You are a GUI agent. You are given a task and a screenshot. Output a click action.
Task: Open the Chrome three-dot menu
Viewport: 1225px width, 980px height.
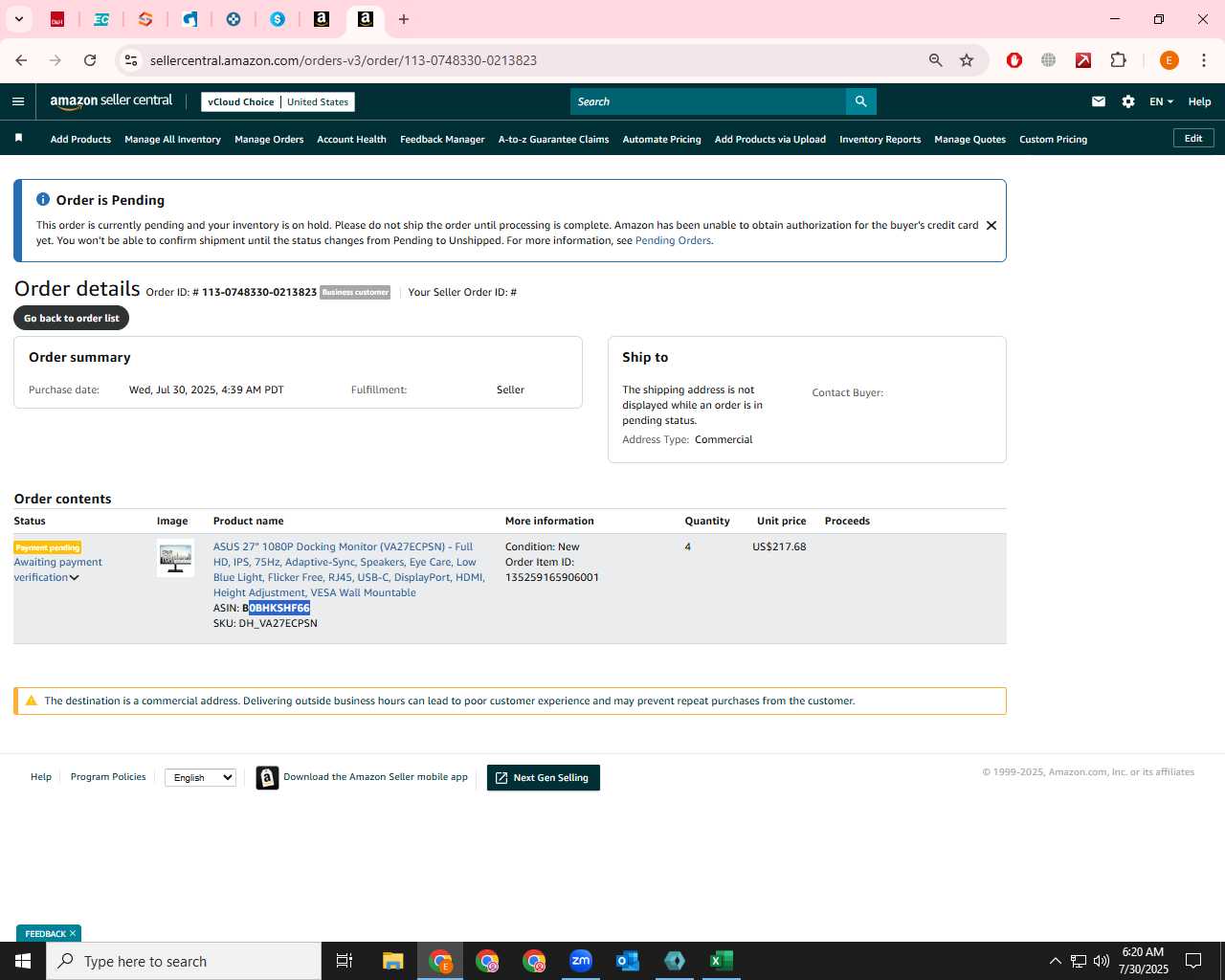point(1204,60)
